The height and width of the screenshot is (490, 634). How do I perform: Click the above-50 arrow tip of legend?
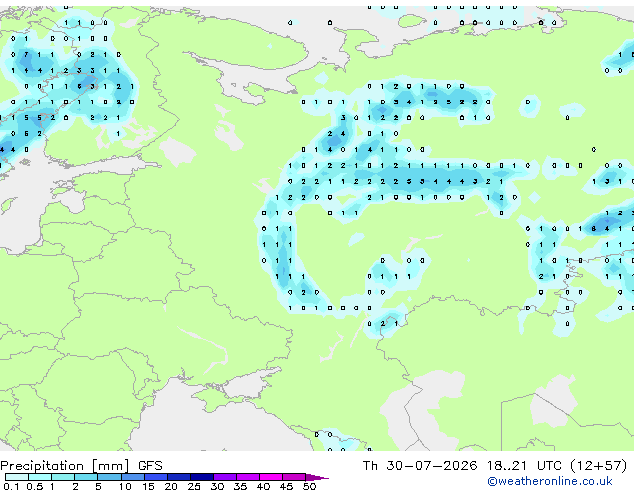(317, 477)
